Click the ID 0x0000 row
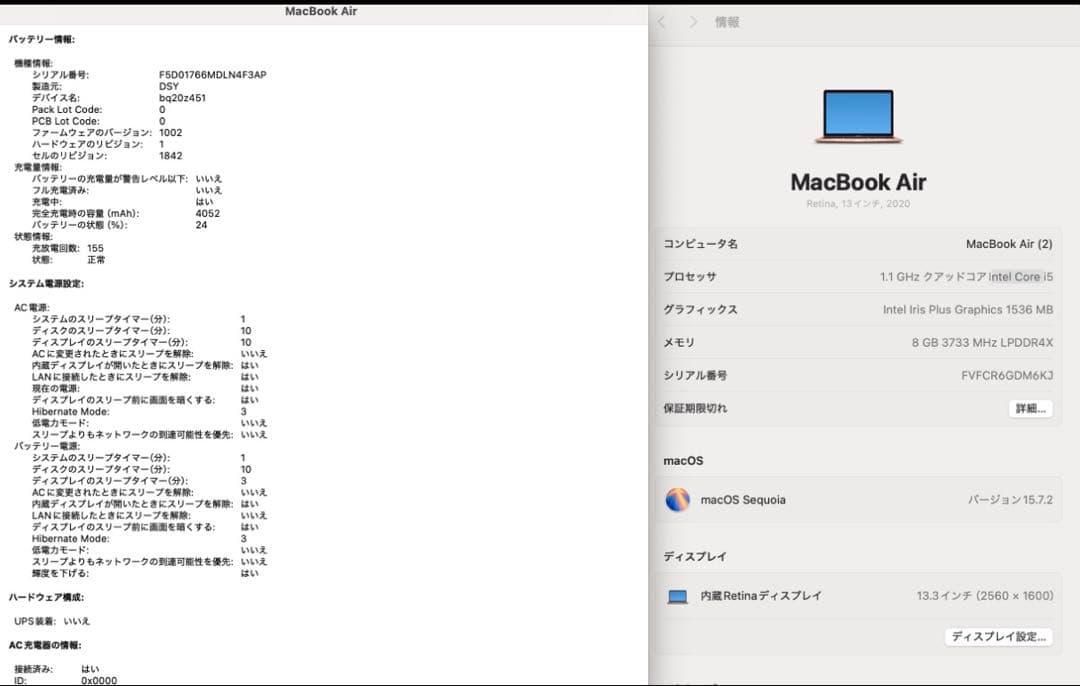 point(65,680)
